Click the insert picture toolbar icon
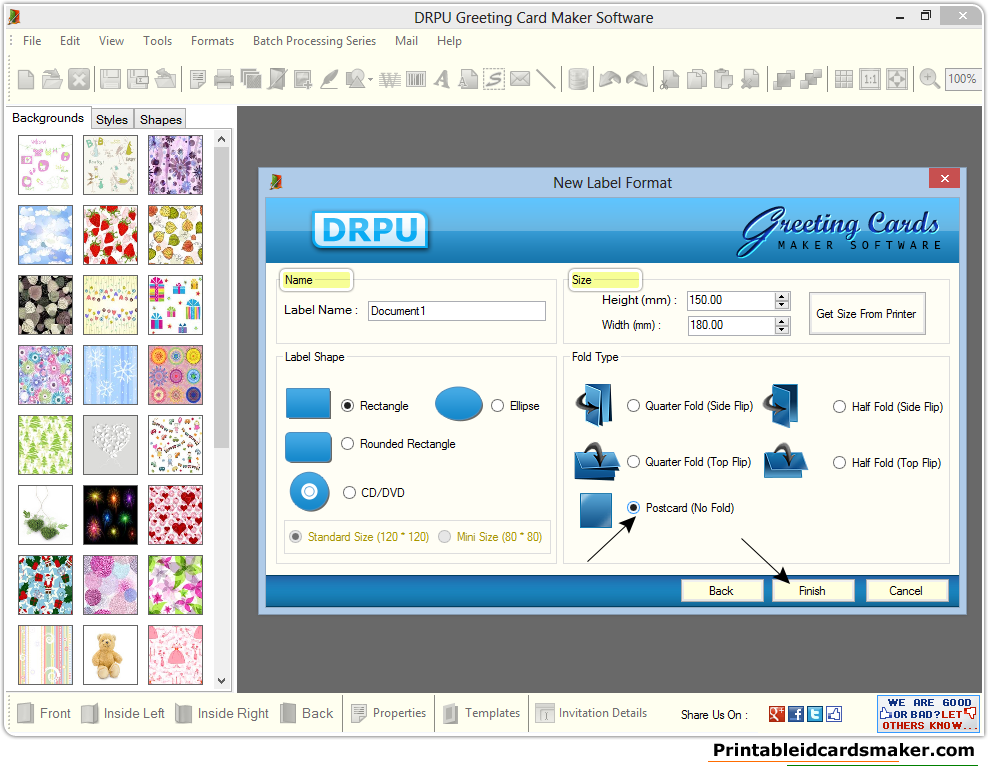 [302, 79]
